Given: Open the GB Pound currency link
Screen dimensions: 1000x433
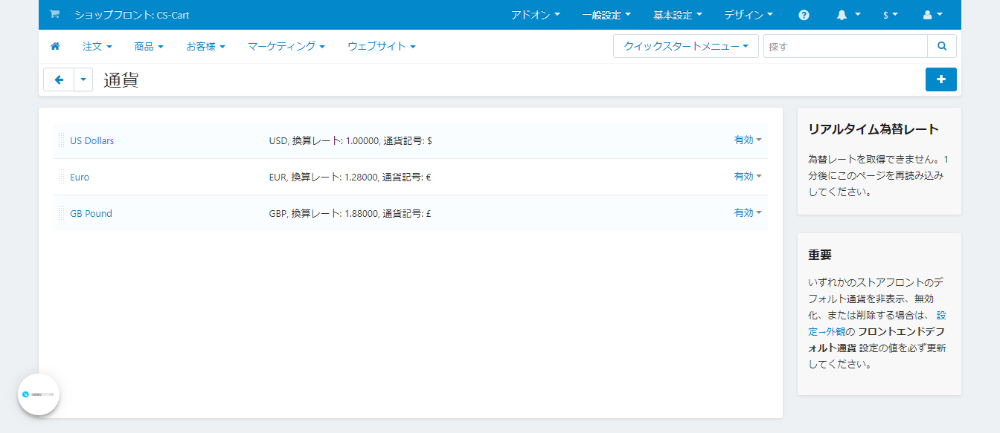Looking at the screenshot, I should 91,213.
